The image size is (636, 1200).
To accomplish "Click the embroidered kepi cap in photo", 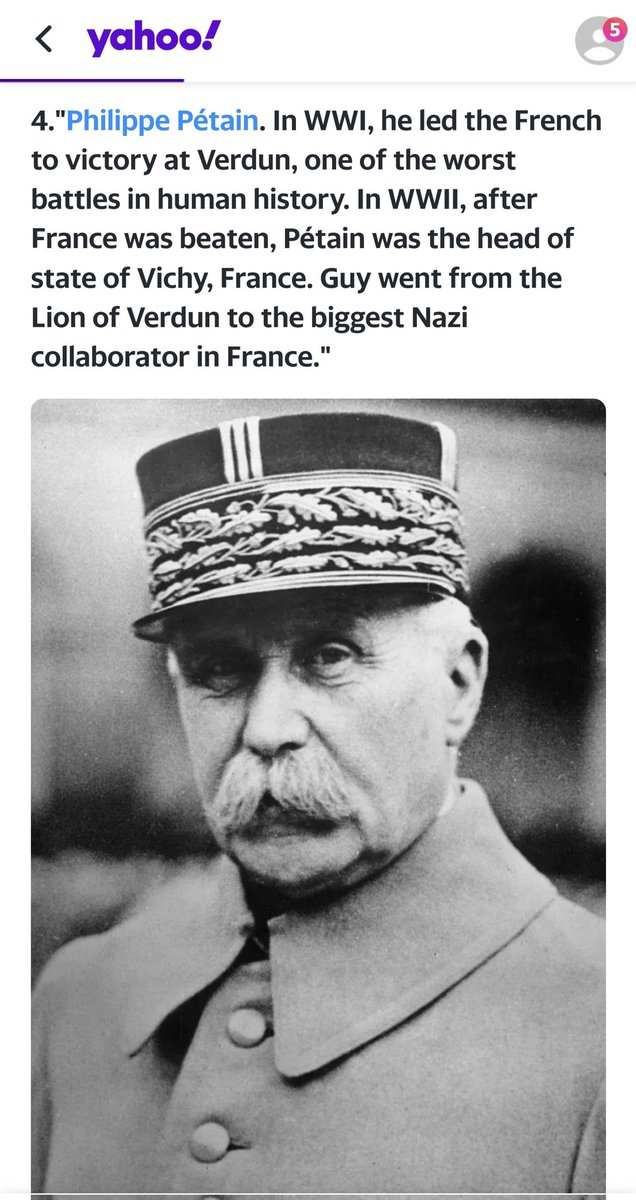I will [x=303, y=522].
